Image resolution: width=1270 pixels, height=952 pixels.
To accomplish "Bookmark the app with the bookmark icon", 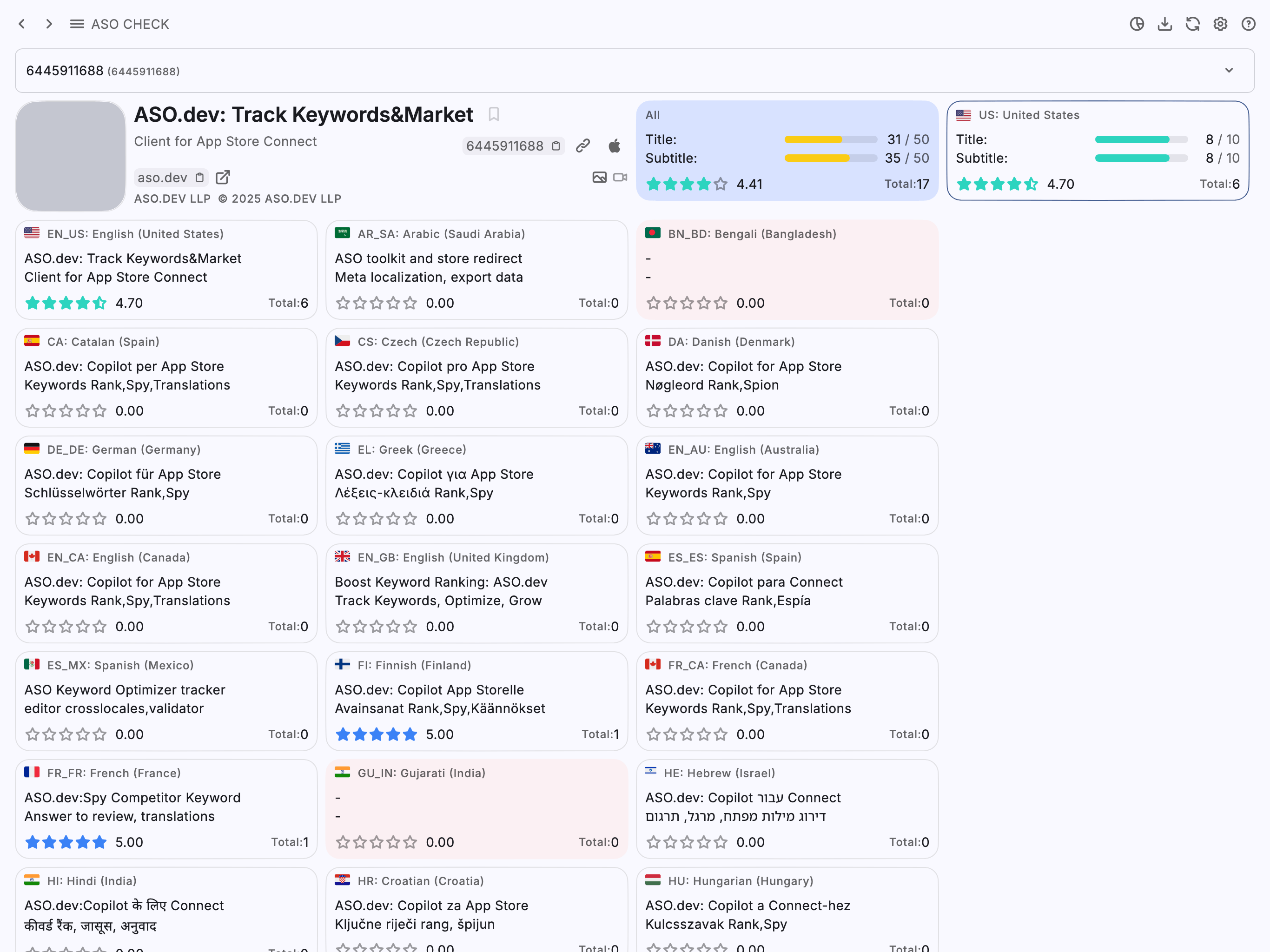I will pyautogui.click(x=494, y=114).
